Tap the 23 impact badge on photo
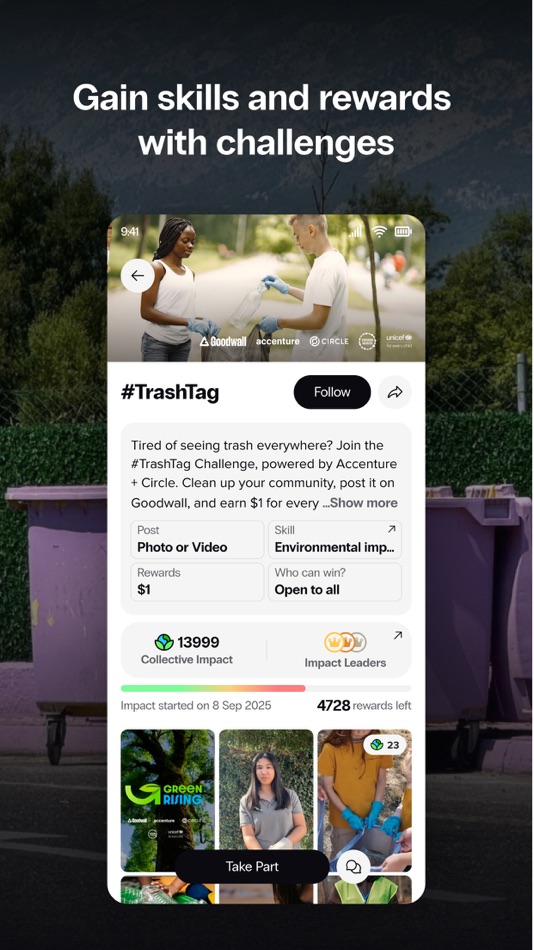 [385, 745]
